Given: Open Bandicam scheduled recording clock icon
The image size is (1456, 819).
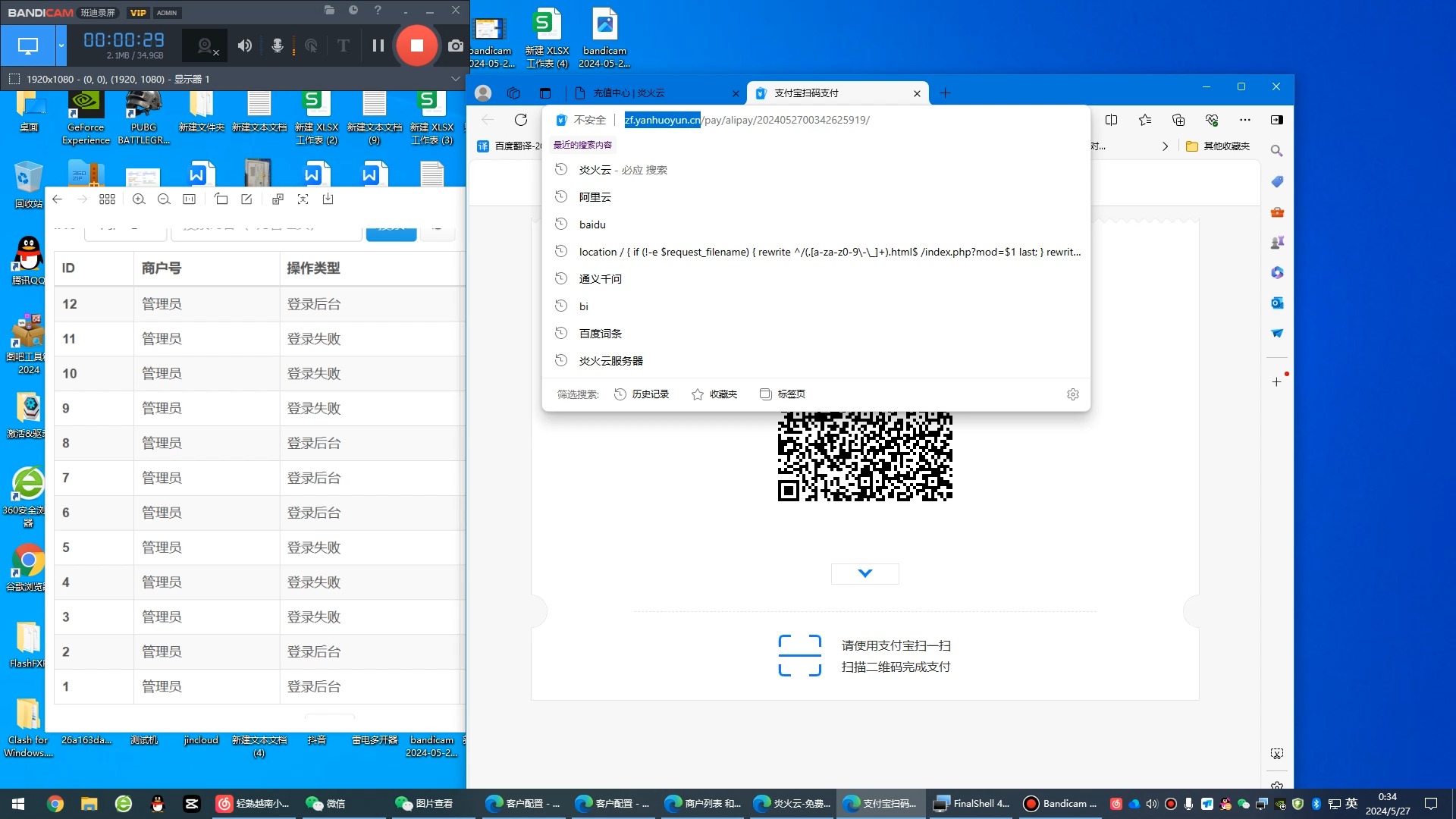Looking at the screenshot, I should point(353,11).
